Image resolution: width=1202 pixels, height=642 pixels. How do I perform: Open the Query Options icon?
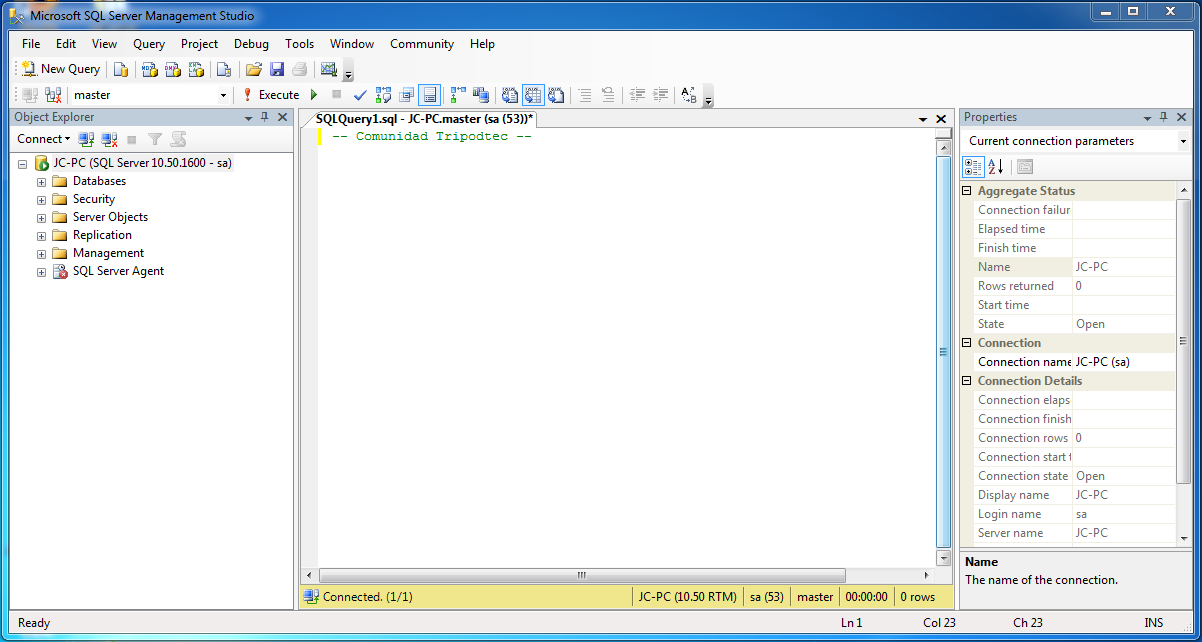pyautogui.click(x=406, y=95)
